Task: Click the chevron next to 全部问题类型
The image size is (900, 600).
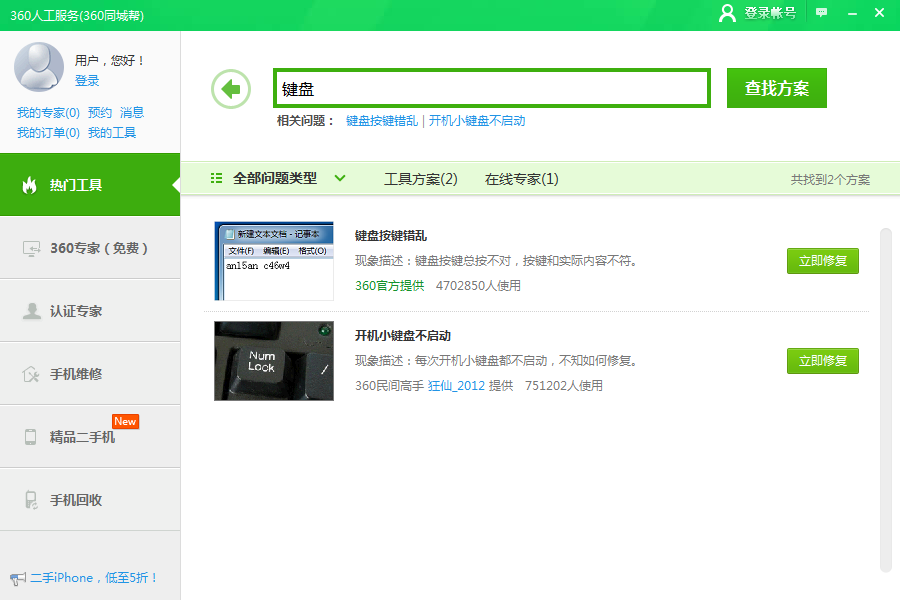Action: [340, 179]
